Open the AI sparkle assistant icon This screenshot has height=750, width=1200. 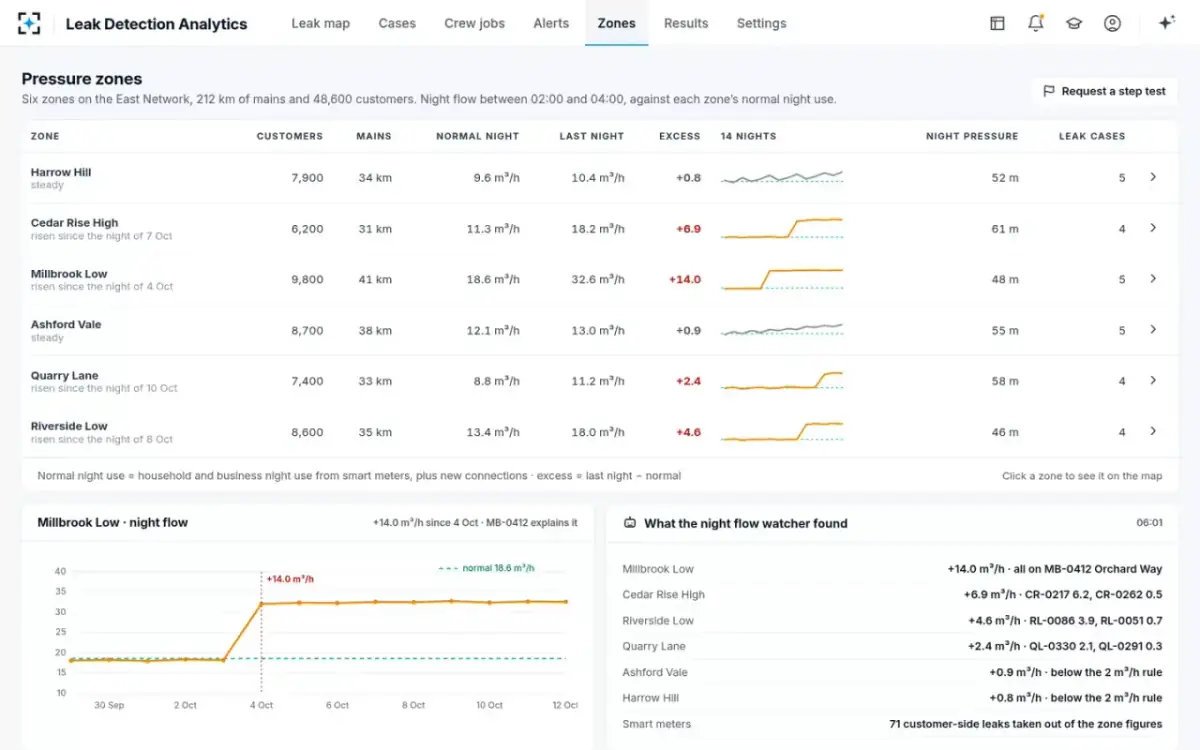(1166, 23)
